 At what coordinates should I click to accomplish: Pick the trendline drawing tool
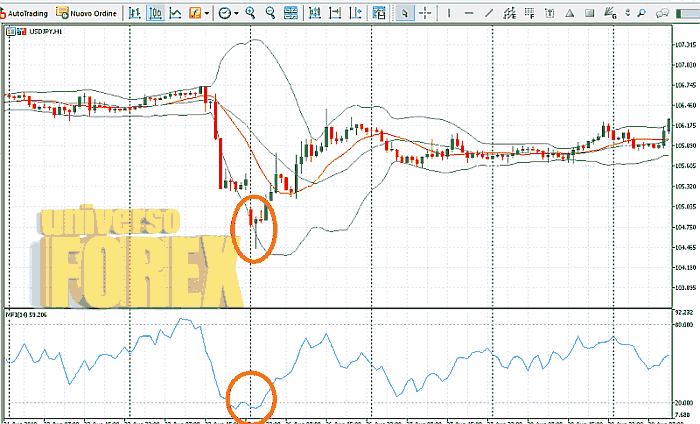(489, 13)
